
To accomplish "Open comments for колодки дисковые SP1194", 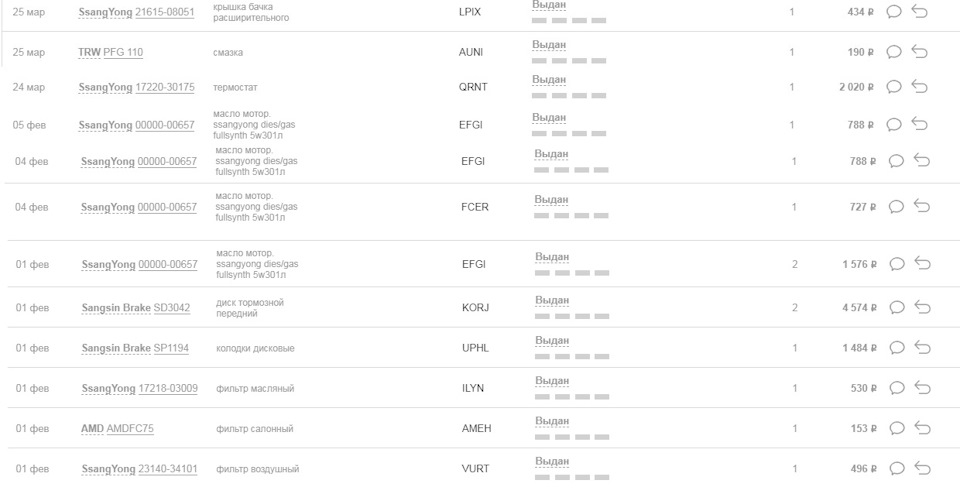I will [897, 347].
